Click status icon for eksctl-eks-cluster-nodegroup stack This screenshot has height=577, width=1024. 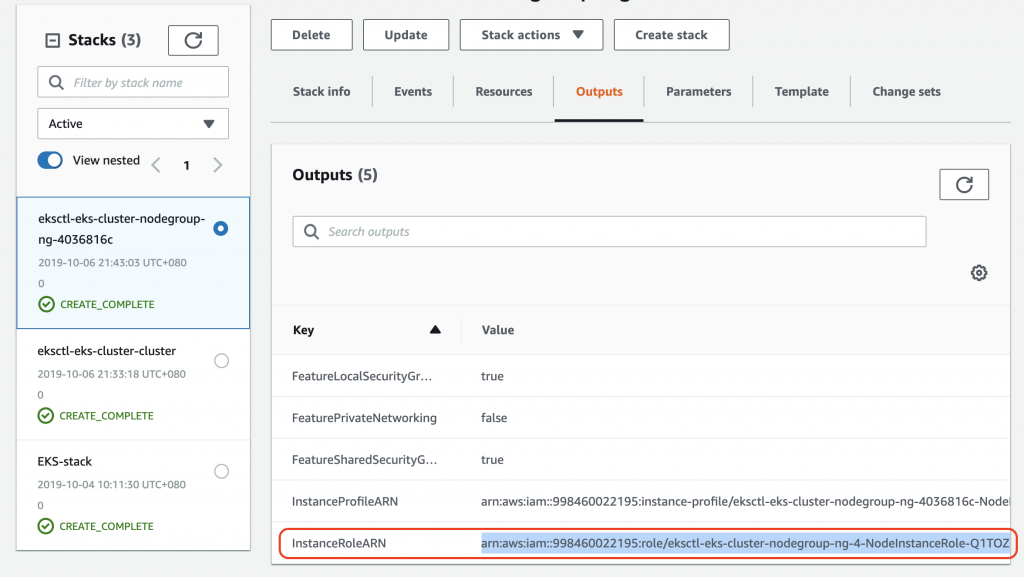point(46,304)
